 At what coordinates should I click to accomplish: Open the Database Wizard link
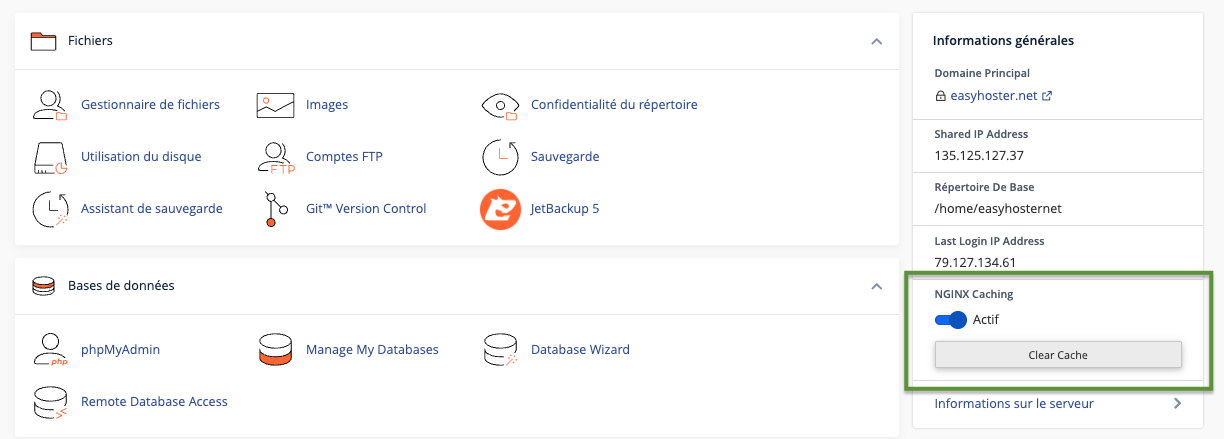pos(580,350)
